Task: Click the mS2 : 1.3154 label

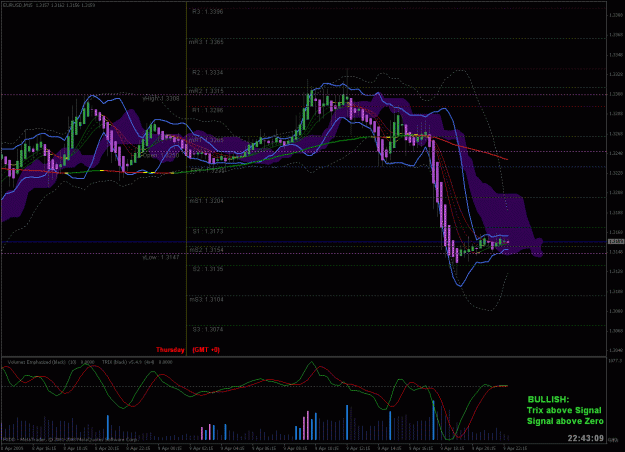Action: tap(206, 250)
